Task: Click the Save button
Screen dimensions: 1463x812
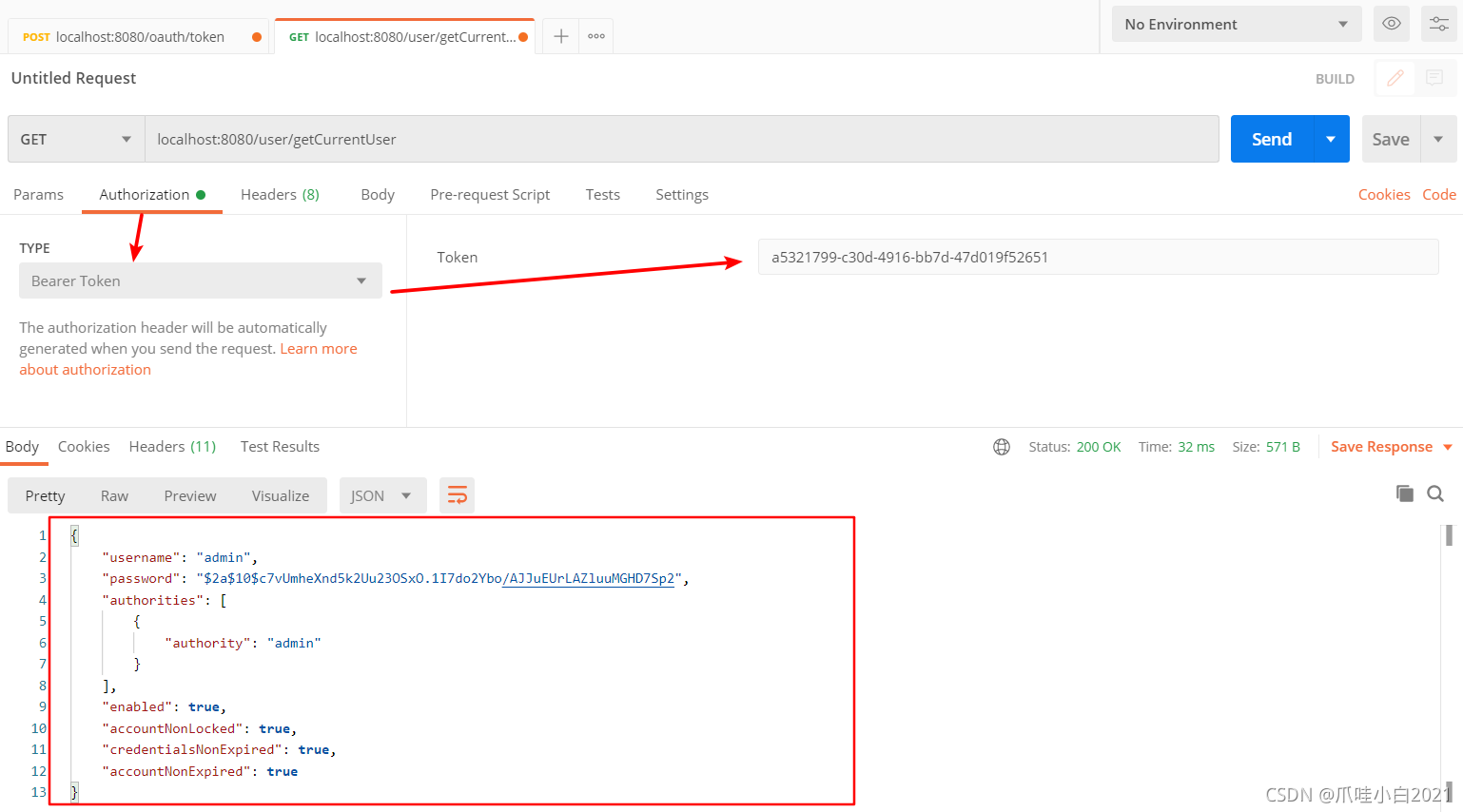Action: click(x=1391, y=139)
